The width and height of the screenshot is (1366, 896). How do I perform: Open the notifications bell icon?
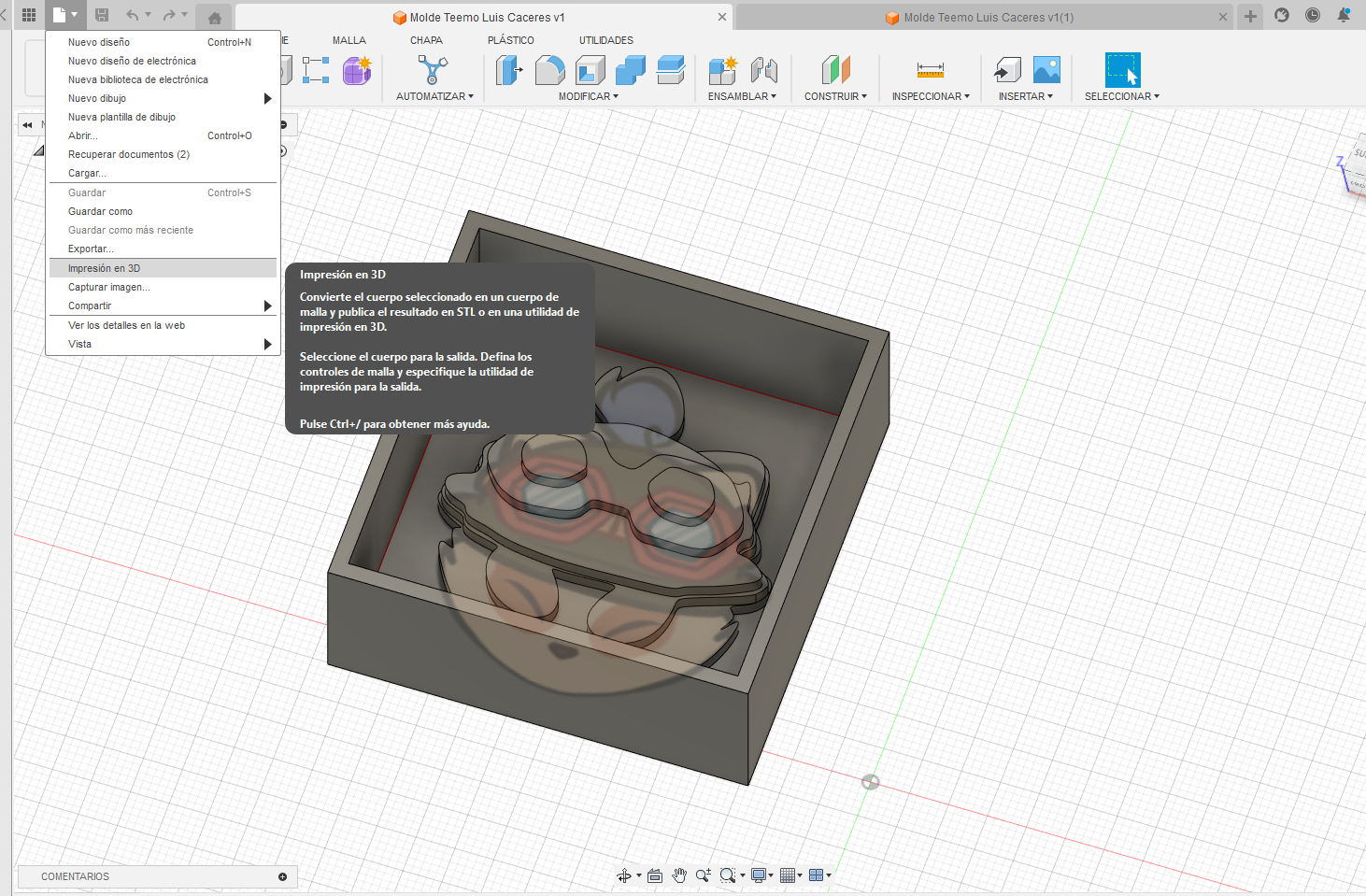click(1344, 15)
